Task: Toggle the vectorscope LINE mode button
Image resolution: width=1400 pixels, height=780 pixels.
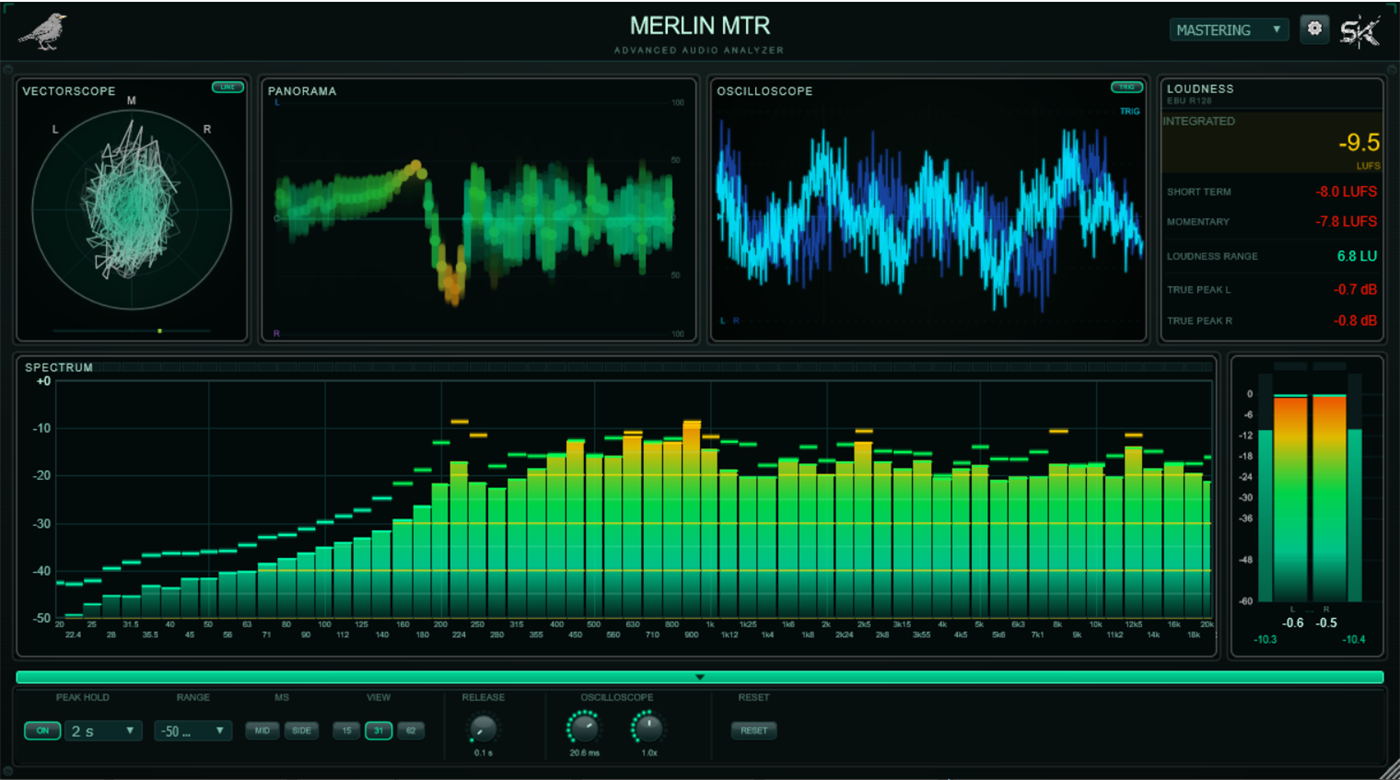Action: (228, 87)
